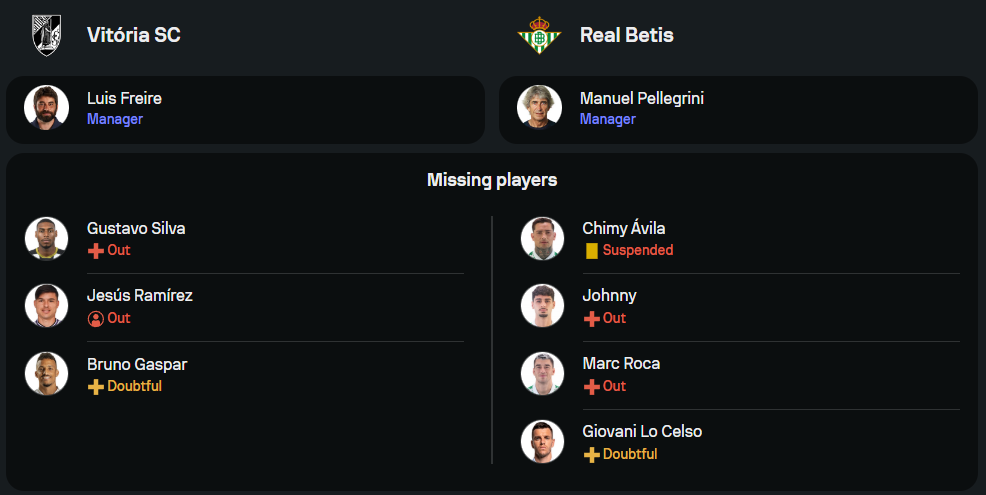
Task: Select the Jesús Ramírez player name
Action: 139,296
